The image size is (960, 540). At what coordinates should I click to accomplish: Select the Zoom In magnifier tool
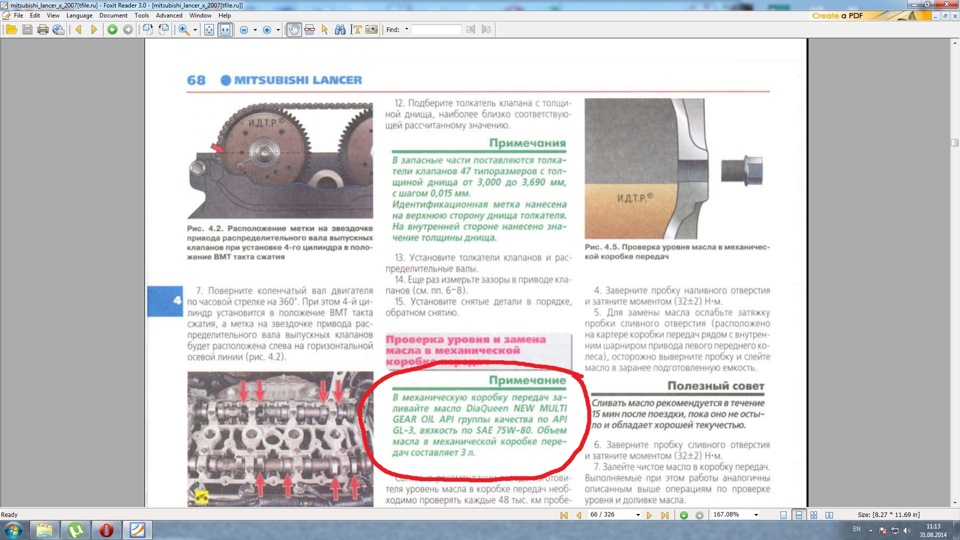184,29
